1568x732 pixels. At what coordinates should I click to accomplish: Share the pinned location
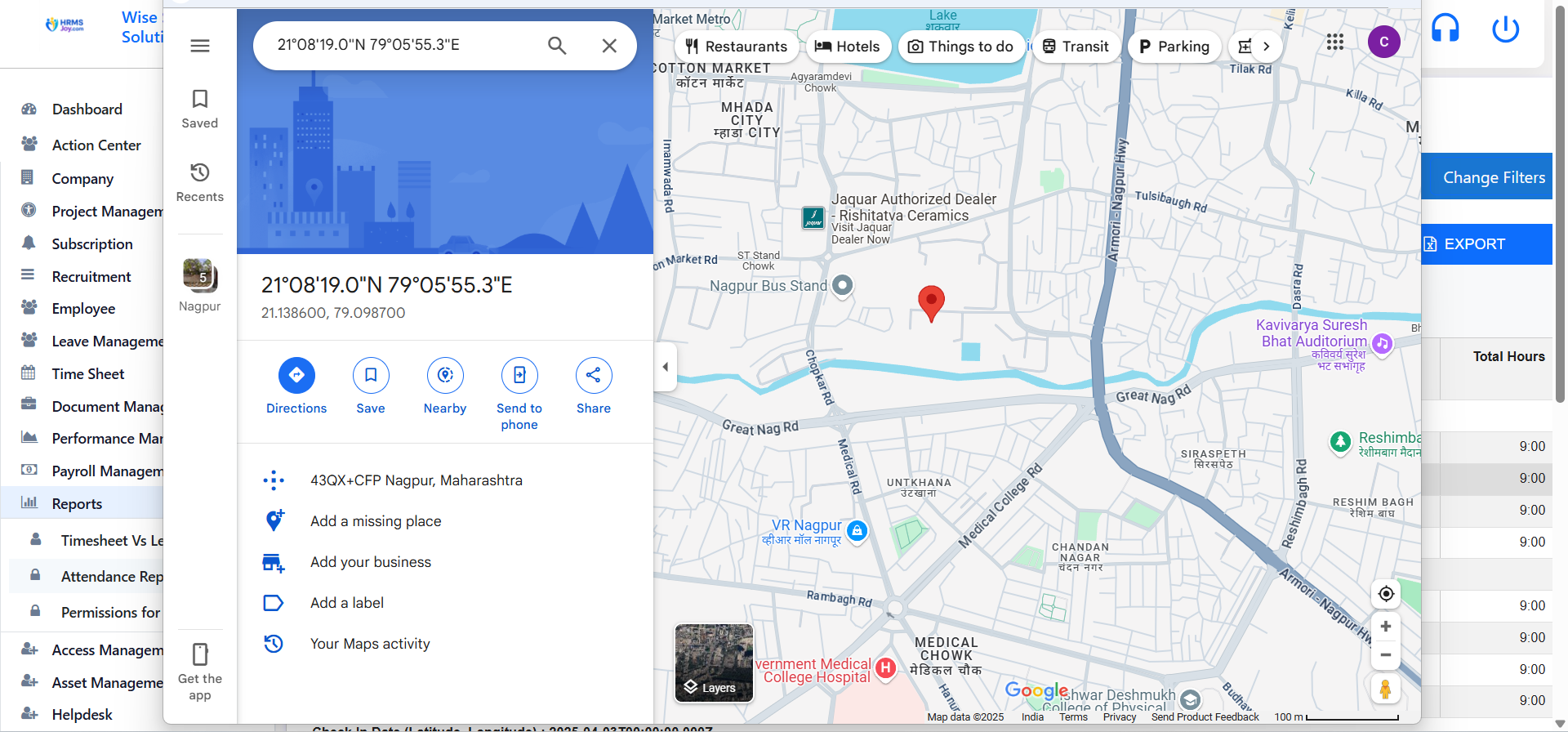coord(594,386)
